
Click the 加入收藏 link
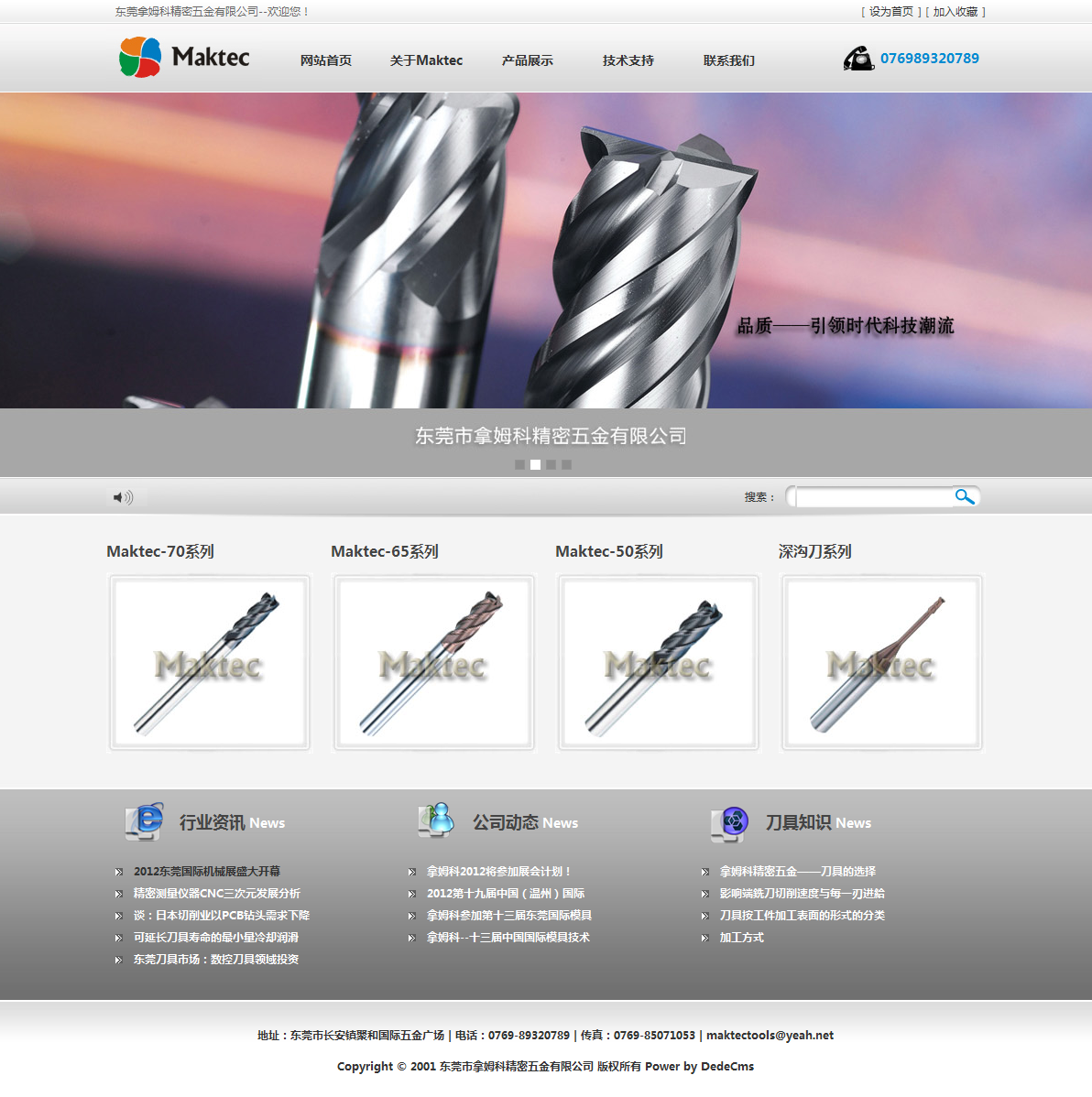[x=955, y=12]
